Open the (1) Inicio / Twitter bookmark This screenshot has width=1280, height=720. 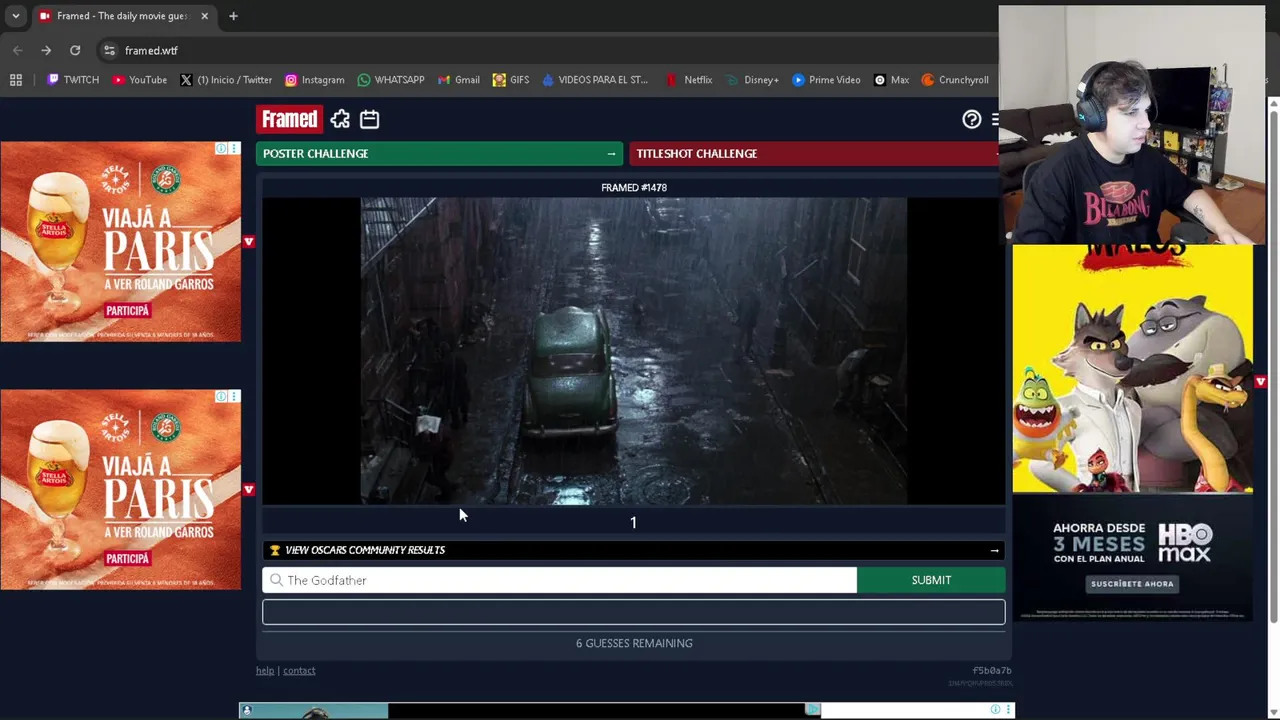click(225, 80)
